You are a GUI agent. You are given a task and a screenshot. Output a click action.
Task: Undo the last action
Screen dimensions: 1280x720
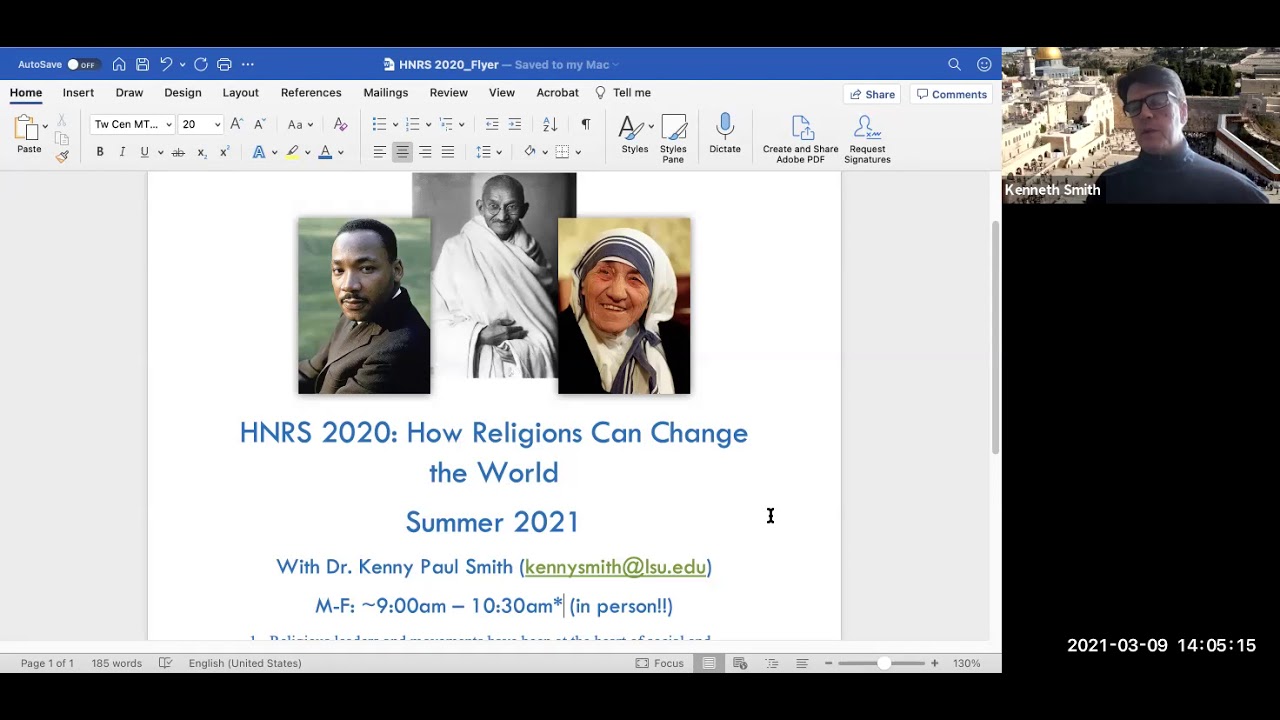[166, 64]
